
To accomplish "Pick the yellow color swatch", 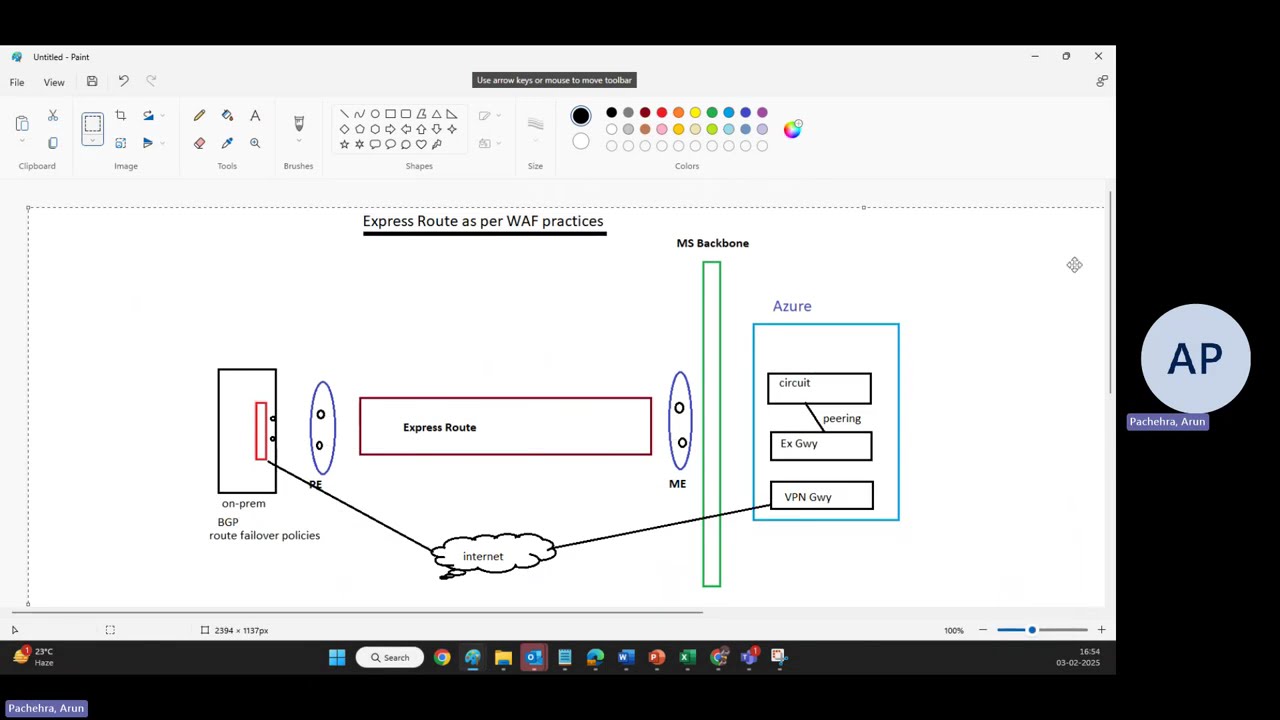I will point(695,112).
